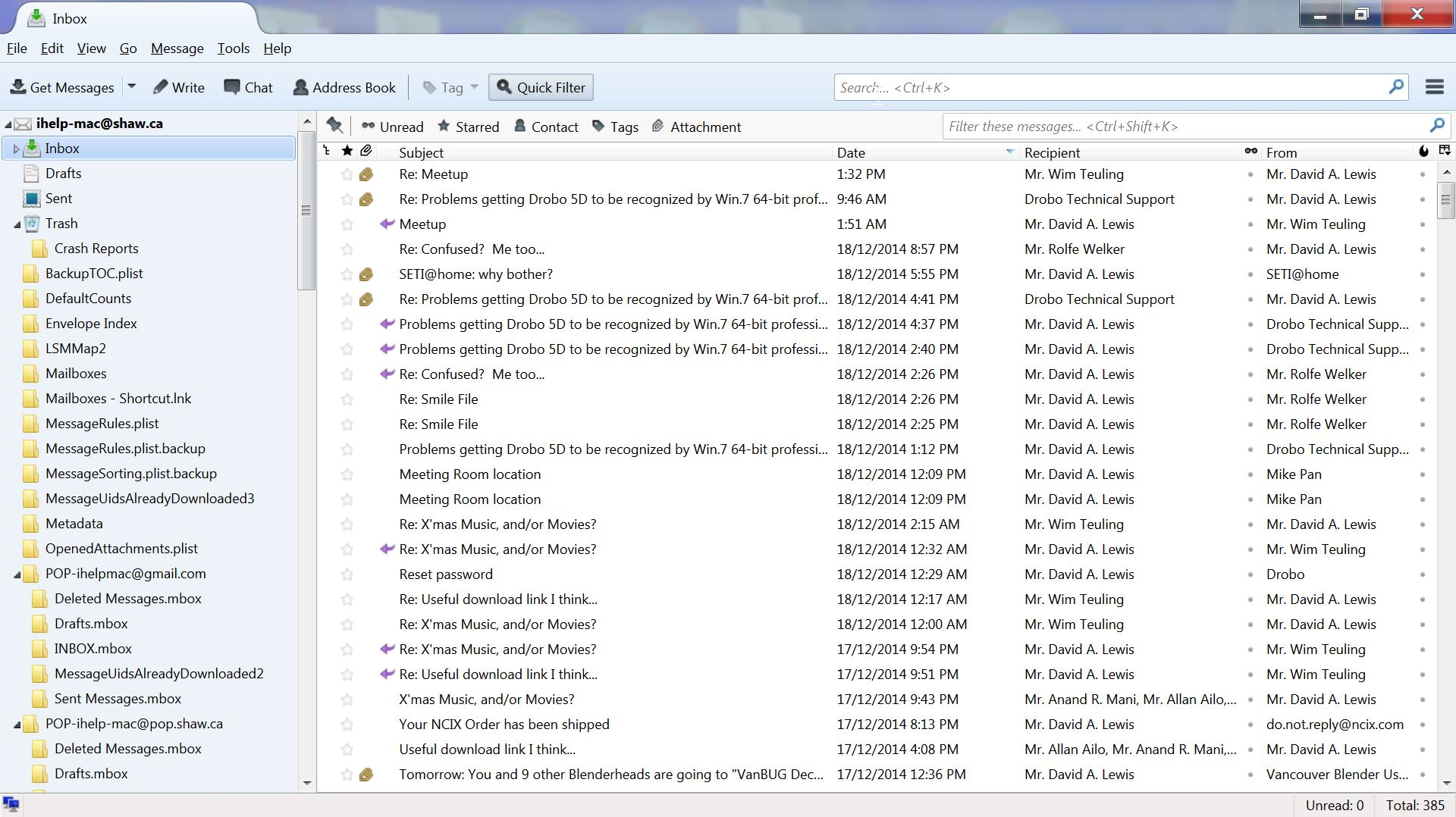Click the column picker icon in header
This screenshot has width=1456, height=817.
click(1445, 152)
